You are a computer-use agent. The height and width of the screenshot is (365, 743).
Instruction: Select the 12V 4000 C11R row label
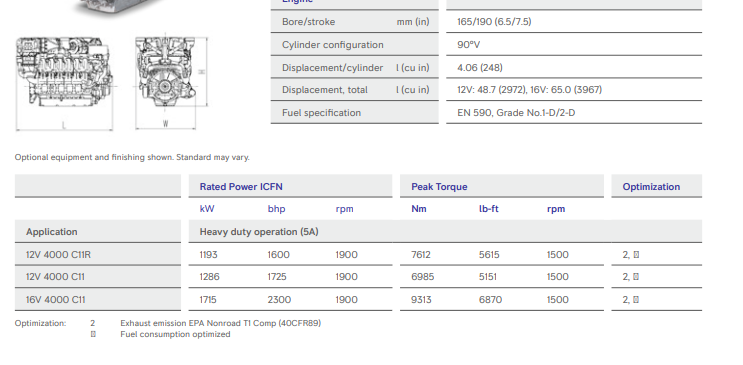tap(58, 255)
